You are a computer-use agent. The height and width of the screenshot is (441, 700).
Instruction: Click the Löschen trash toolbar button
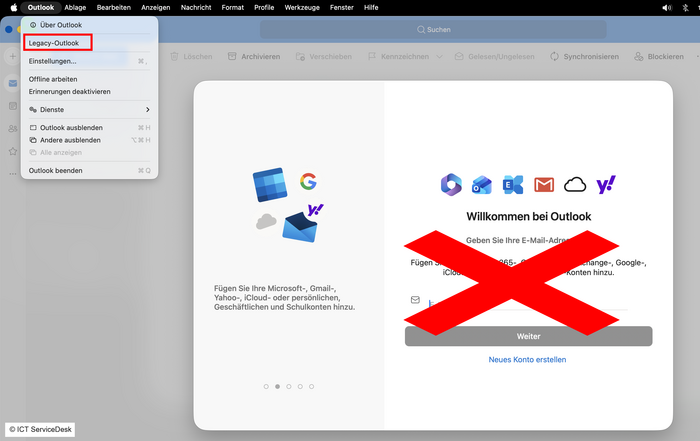point(192,57)
